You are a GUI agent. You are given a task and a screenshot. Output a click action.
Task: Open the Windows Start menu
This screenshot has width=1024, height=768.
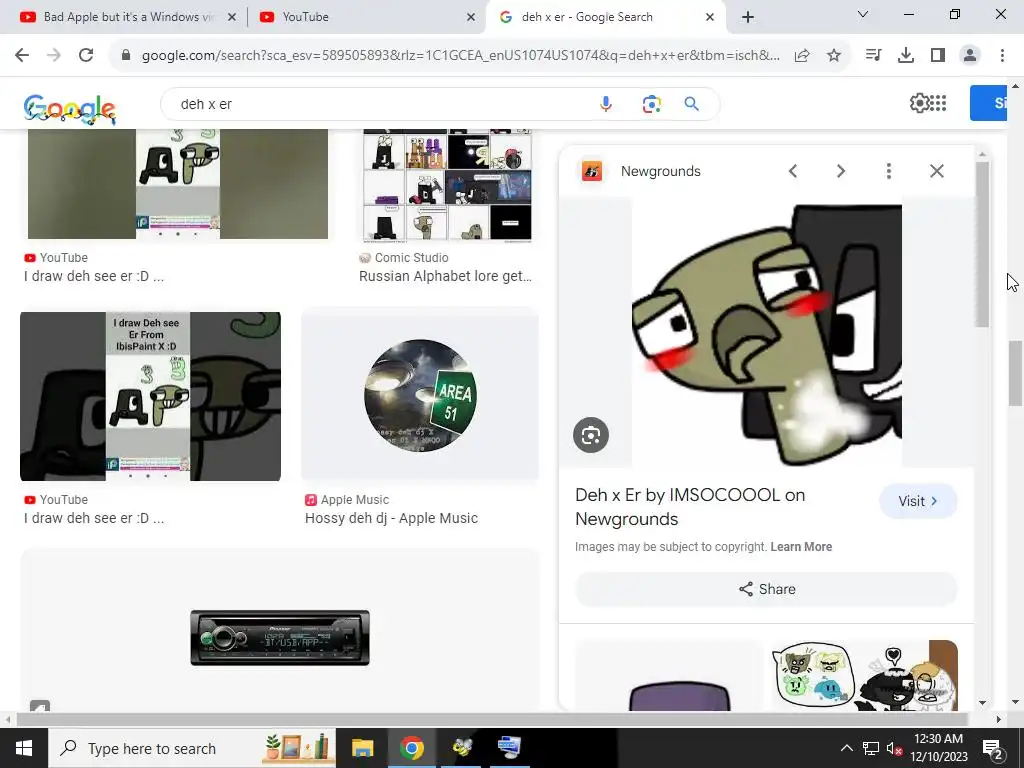coord(24,748)
